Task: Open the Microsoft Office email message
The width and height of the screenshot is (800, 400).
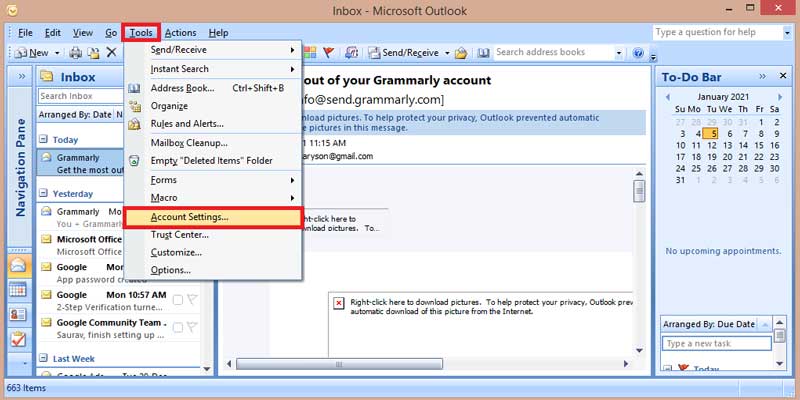Action: pos(81,245)
